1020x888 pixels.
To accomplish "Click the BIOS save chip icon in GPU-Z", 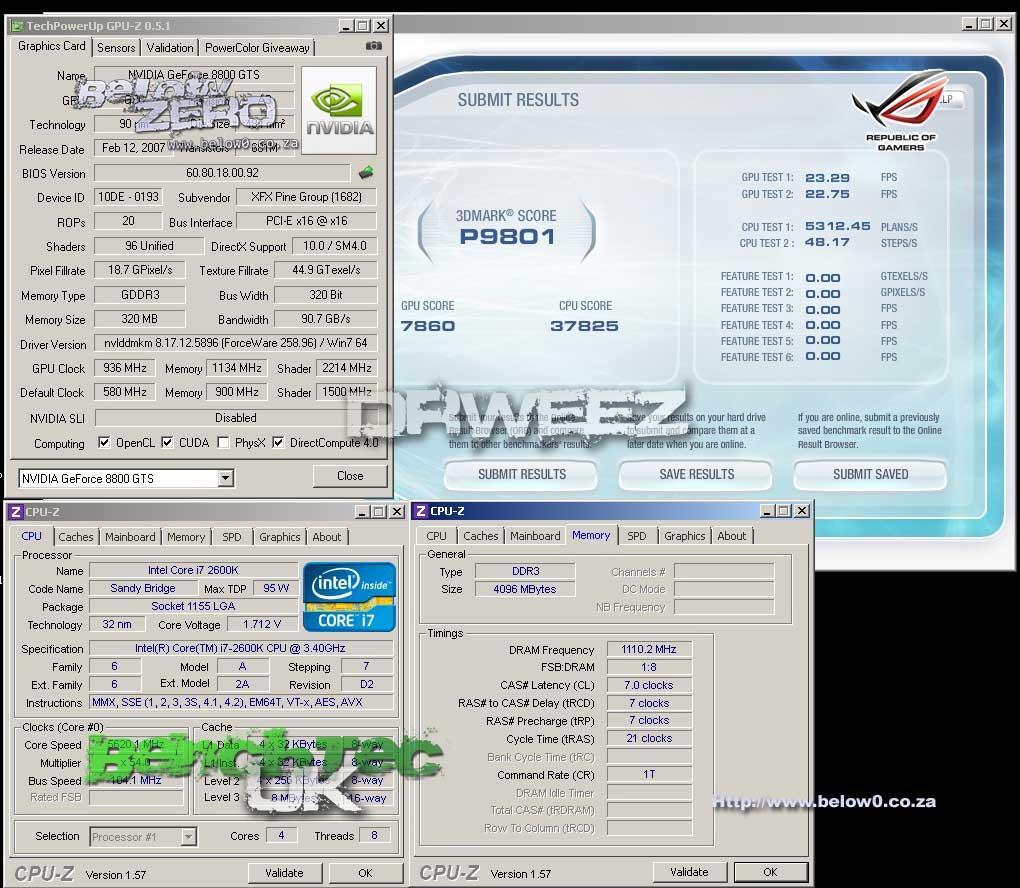I will pos(366,172).
